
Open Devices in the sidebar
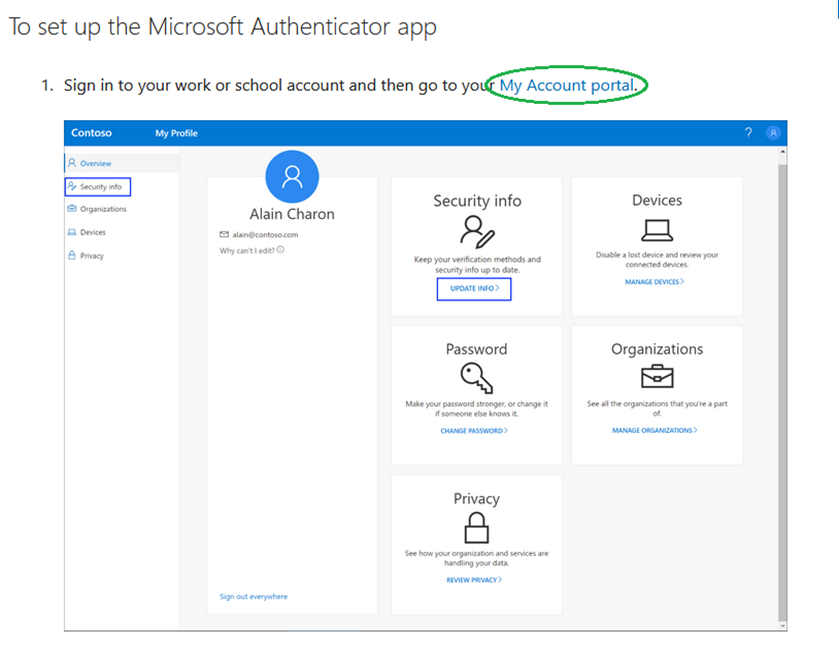(93, 232)
